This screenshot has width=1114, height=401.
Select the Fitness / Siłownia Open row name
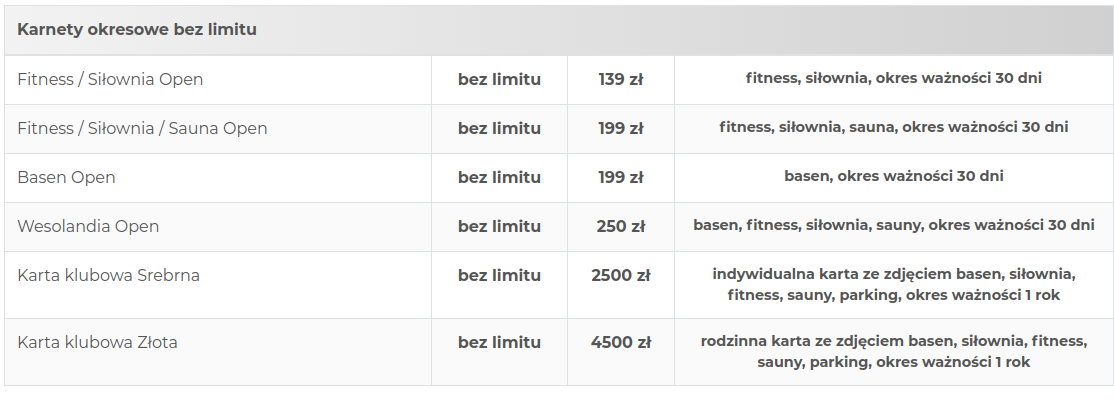(x=110, y=80)
